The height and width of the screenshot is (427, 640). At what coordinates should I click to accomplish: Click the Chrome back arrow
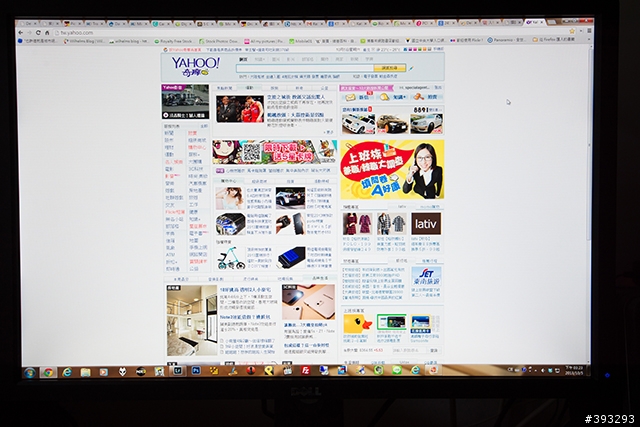[x=21, y=32]
